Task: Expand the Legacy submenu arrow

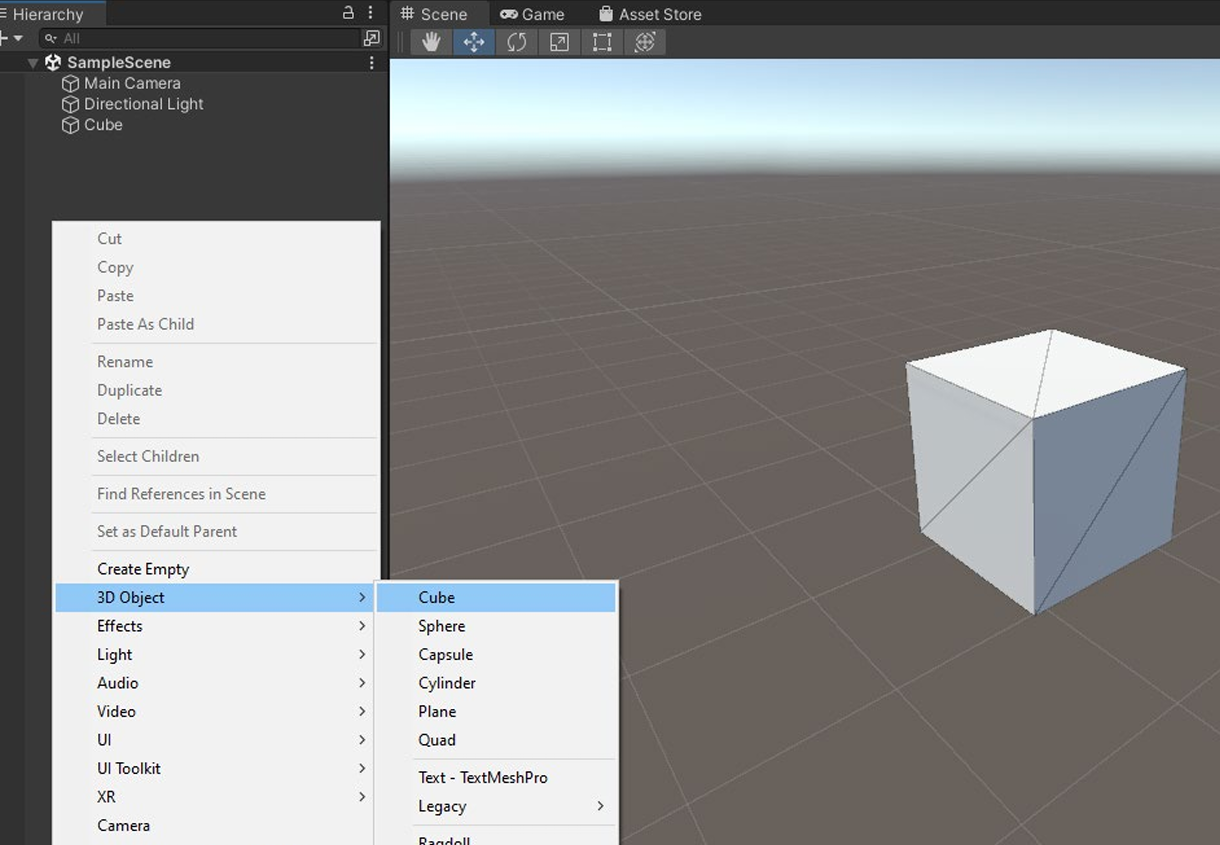Action: pyautogui.click(x=600, y=806)
